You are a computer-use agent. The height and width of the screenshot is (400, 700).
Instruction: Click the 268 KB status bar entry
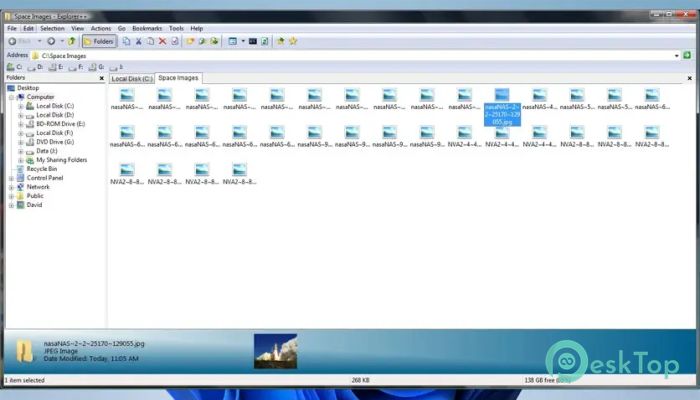(360, 380)
